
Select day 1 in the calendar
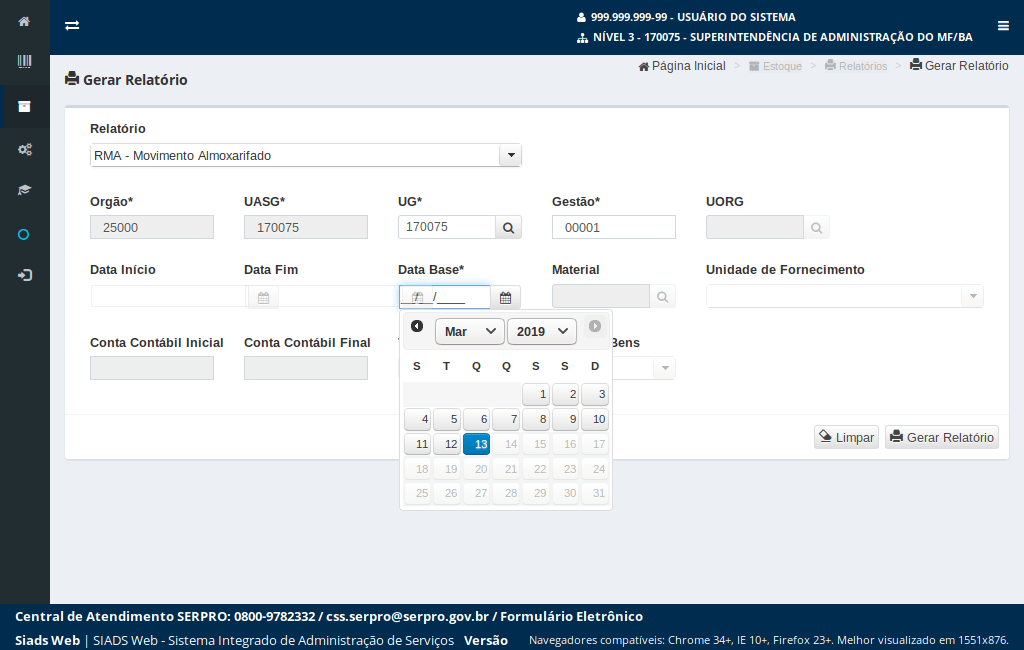point(536,394)
